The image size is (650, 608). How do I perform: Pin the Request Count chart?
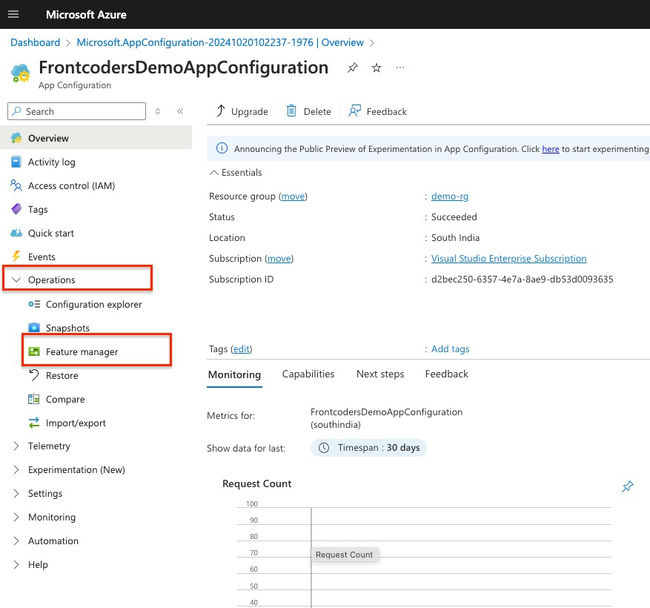tap(627, 487)
